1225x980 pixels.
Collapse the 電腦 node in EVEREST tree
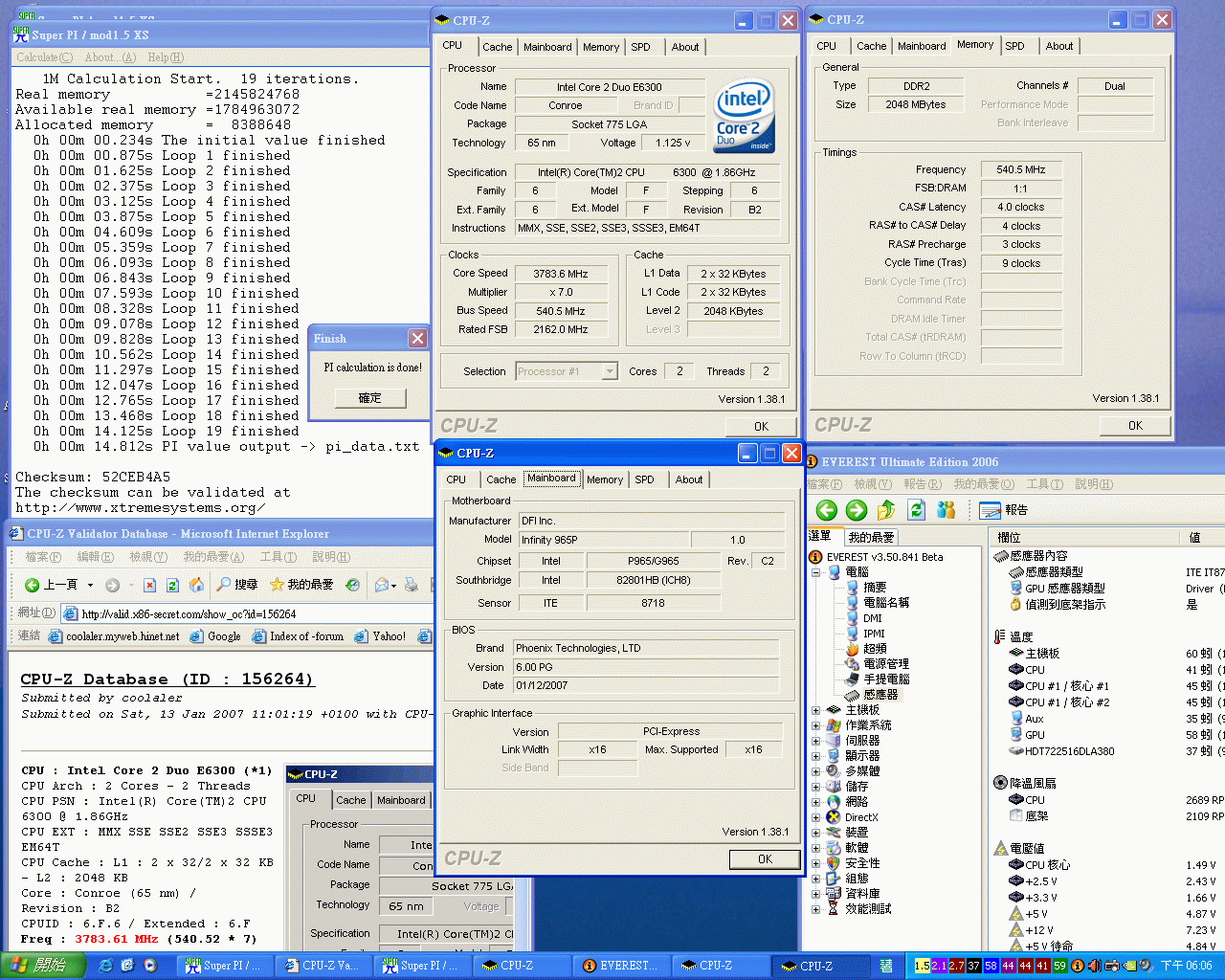click(816, 572)
